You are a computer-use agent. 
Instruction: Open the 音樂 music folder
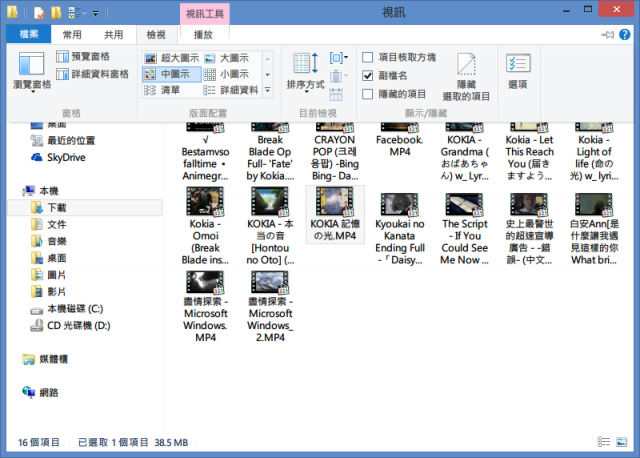[49, 241]
